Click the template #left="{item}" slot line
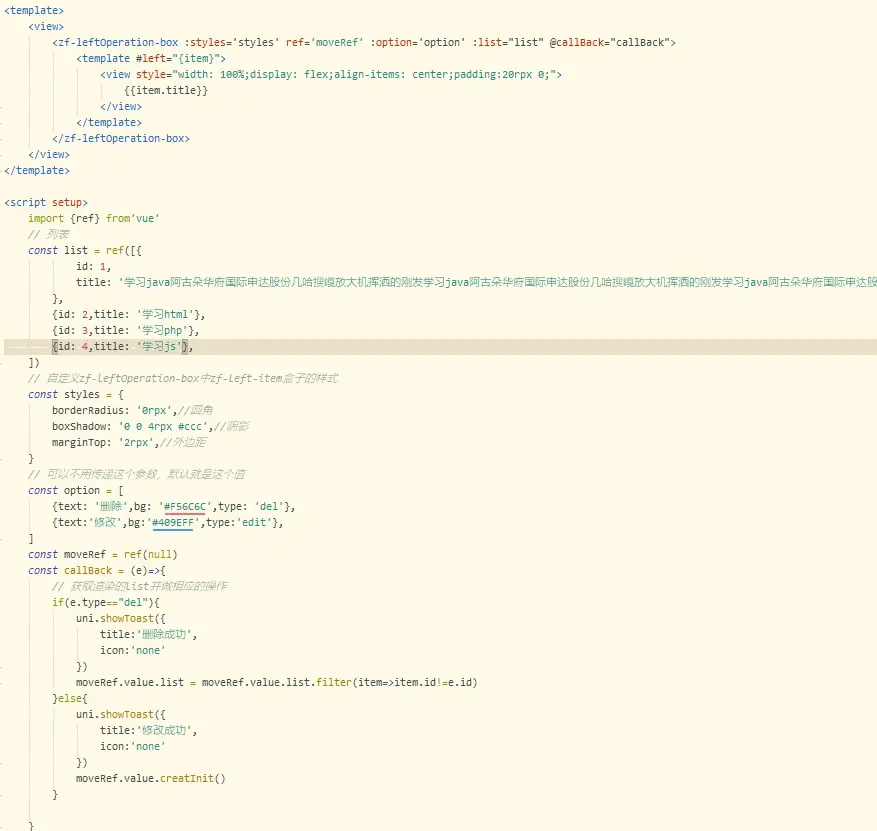Screen dimensions: 877x831 (x=151, y=59)
